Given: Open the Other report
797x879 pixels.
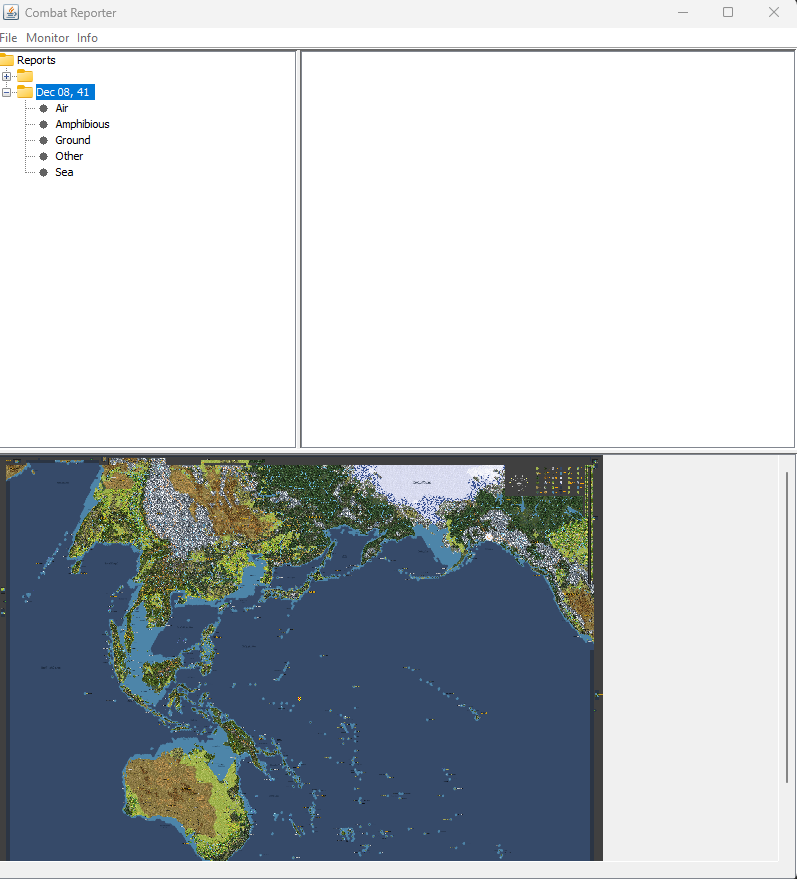Looking at the screenshot, I should [69, 156].
